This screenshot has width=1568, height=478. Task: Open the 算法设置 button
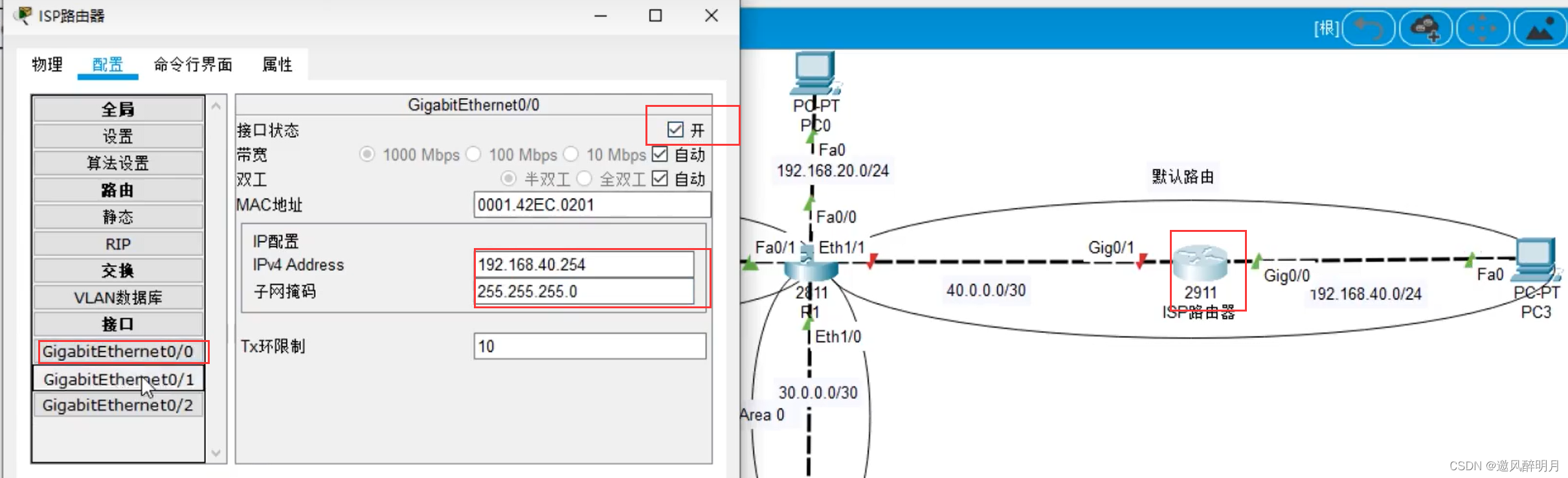pyautogui.click(x=118, y=163)
